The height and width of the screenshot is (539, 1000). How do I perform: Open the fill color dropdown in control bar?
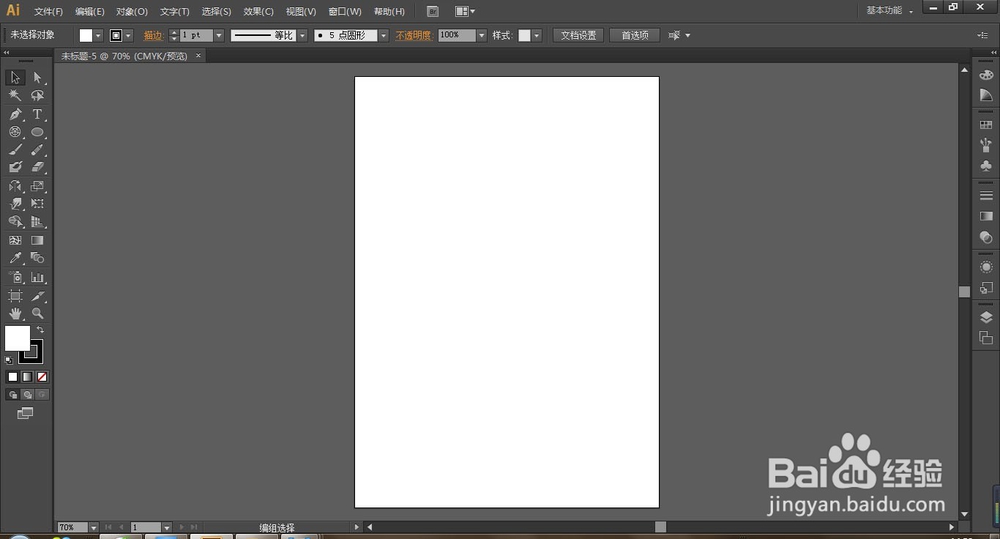(98, 36)
